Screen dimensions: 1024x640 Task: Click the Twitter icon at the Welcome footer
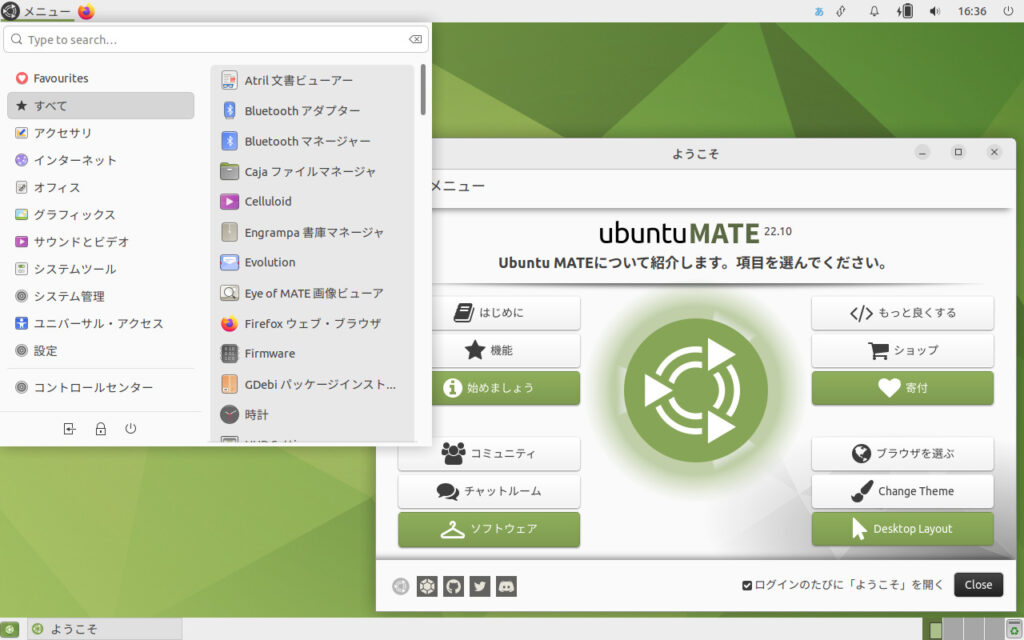click(x=479, y=586)
